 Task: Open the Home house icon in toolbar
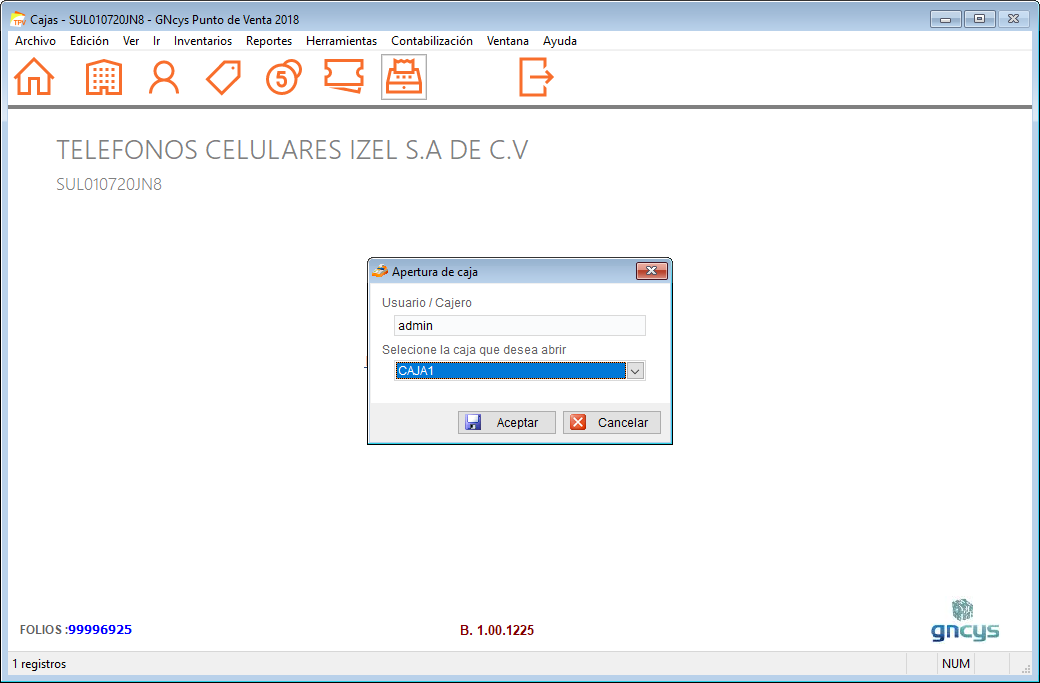pos(34,77)
